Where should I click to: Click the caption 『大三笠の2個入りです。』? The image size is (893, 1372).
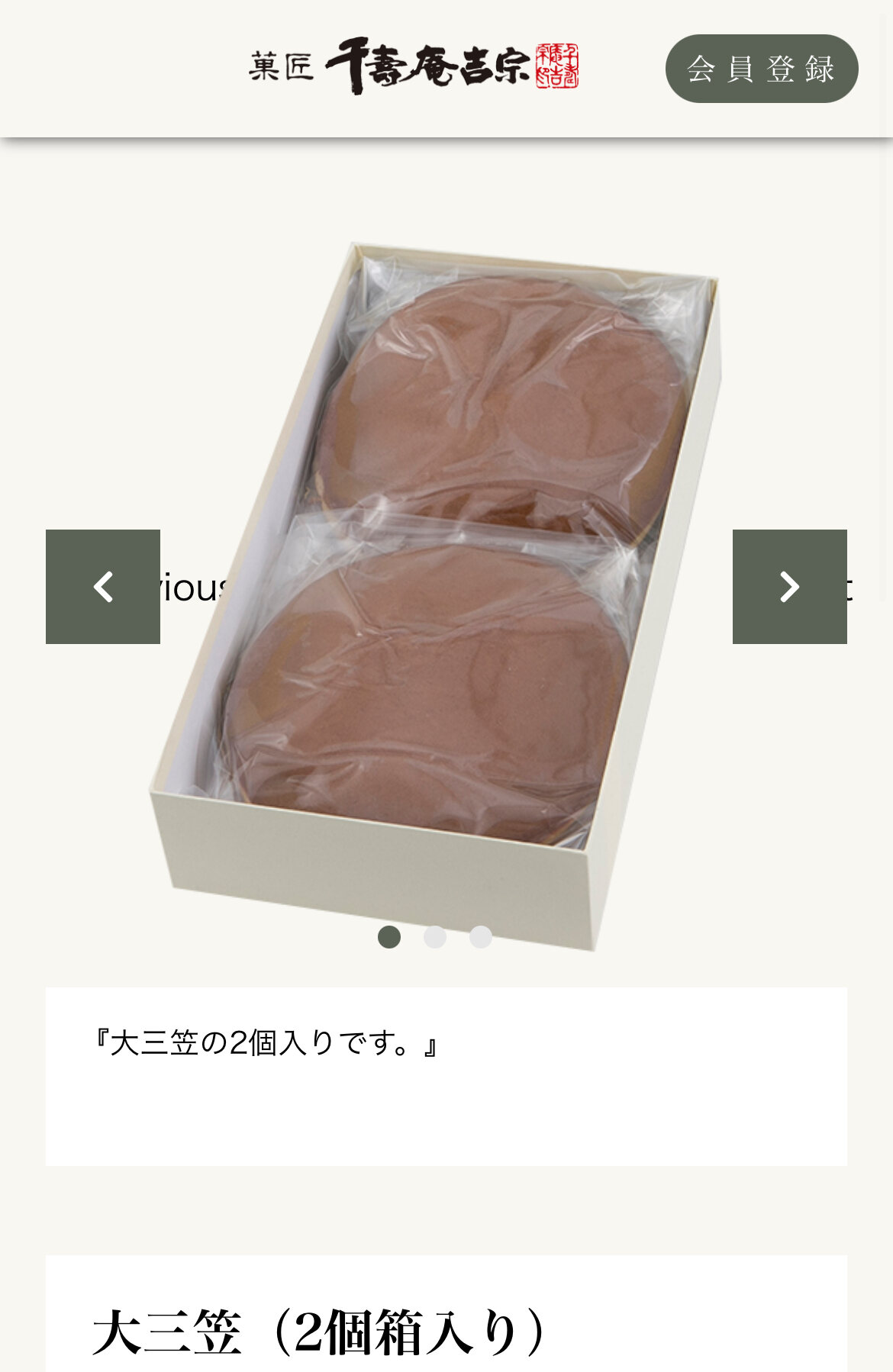pos(263,1043)
